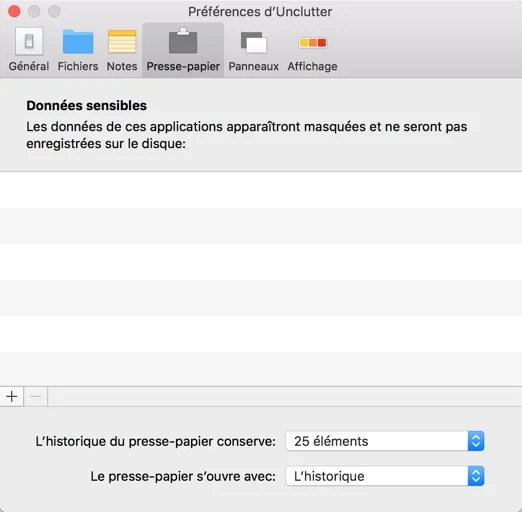Click the label Le presse-papier s'ouvre avec
This screenshot has height=512, width=522.
[183, 476]
